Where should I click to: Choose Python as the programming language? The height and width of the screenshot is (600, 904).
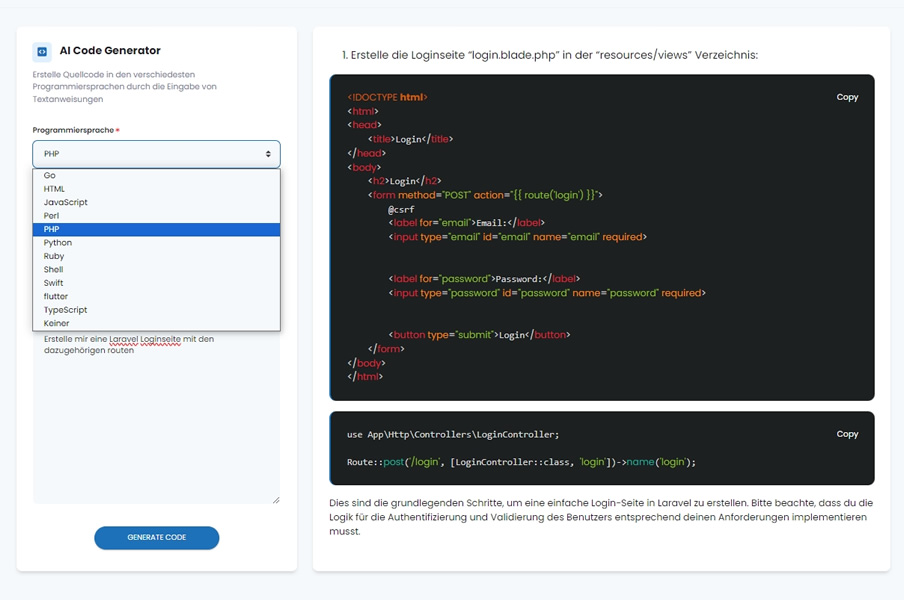[58, 243]
